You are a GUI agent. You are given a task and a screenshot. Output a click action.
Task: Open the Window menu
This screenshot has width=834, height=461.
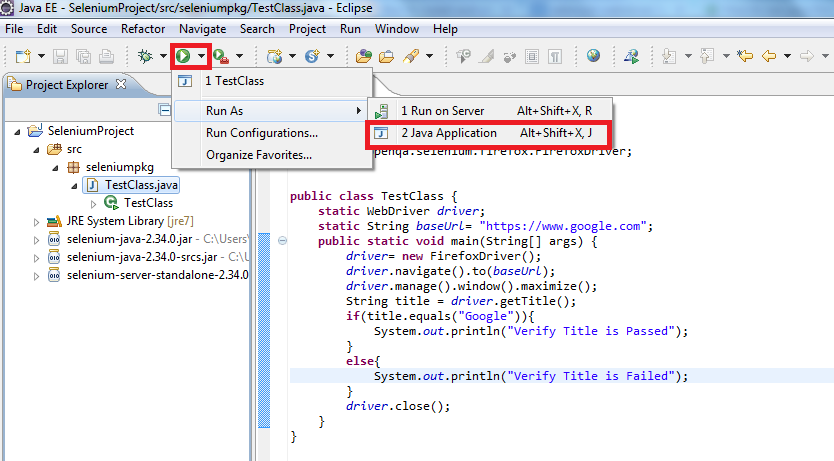tap(396, 29)
